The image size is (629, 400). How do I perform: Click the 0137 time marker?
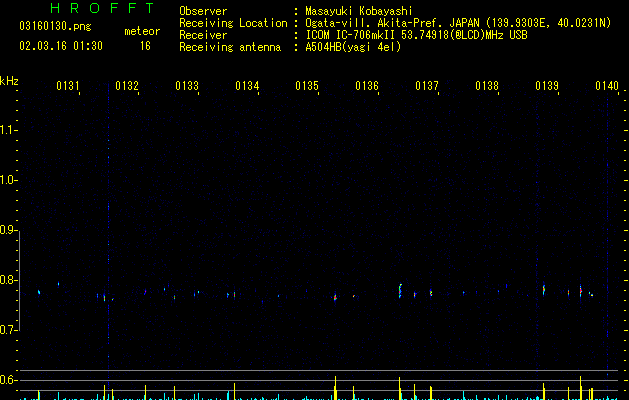tap(427, 86)
